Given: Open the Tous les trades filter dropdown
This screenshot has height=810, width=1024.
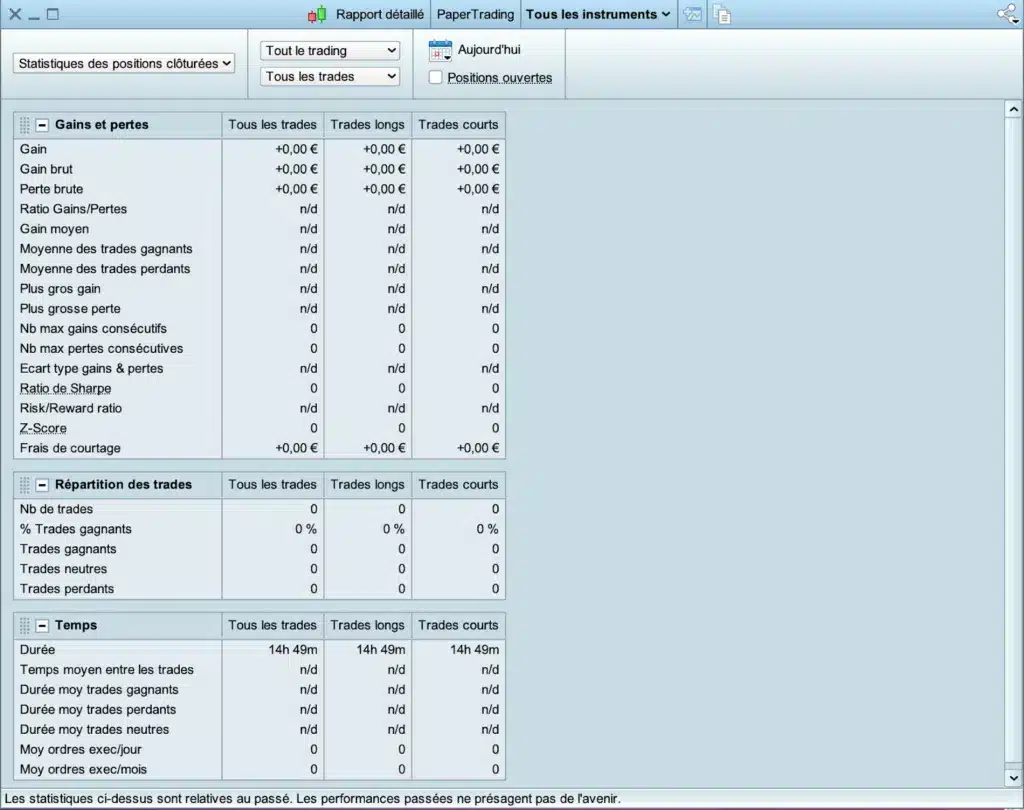Looking at the screenshot, I should coord(330,76).
